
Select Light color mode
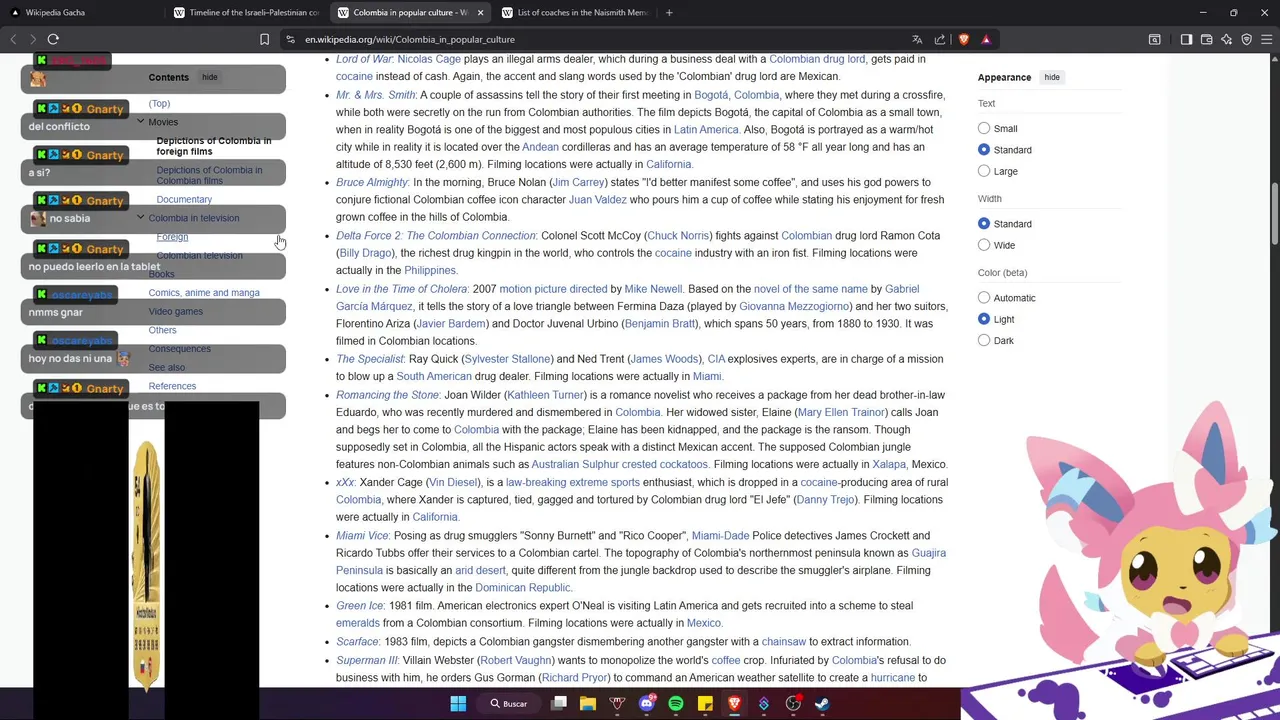[984, 319]
